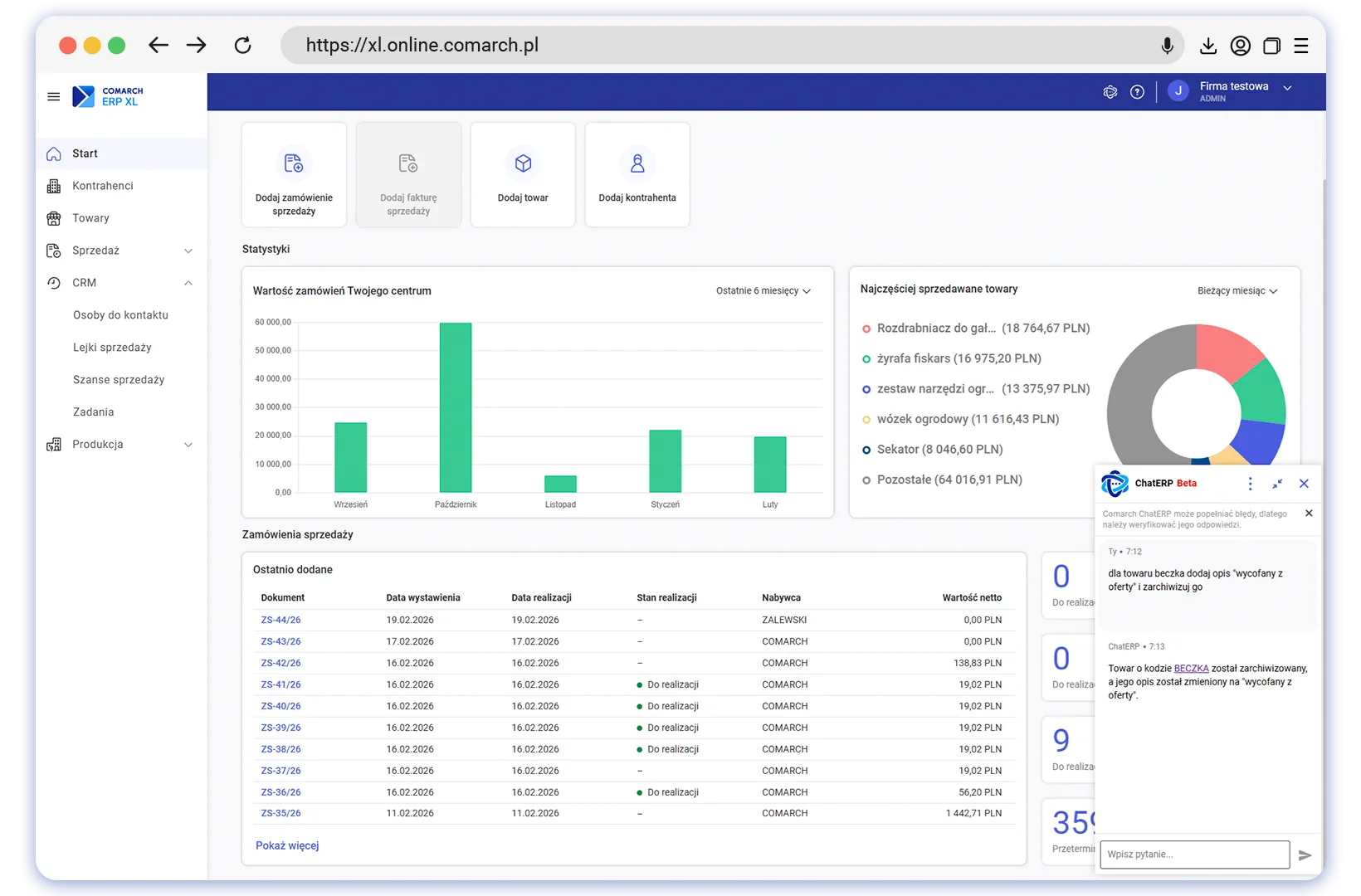Open order ZS-44/26 link
Image resolution: width=1361 pixels, height=896 pixels.
[x=280, y=620]
